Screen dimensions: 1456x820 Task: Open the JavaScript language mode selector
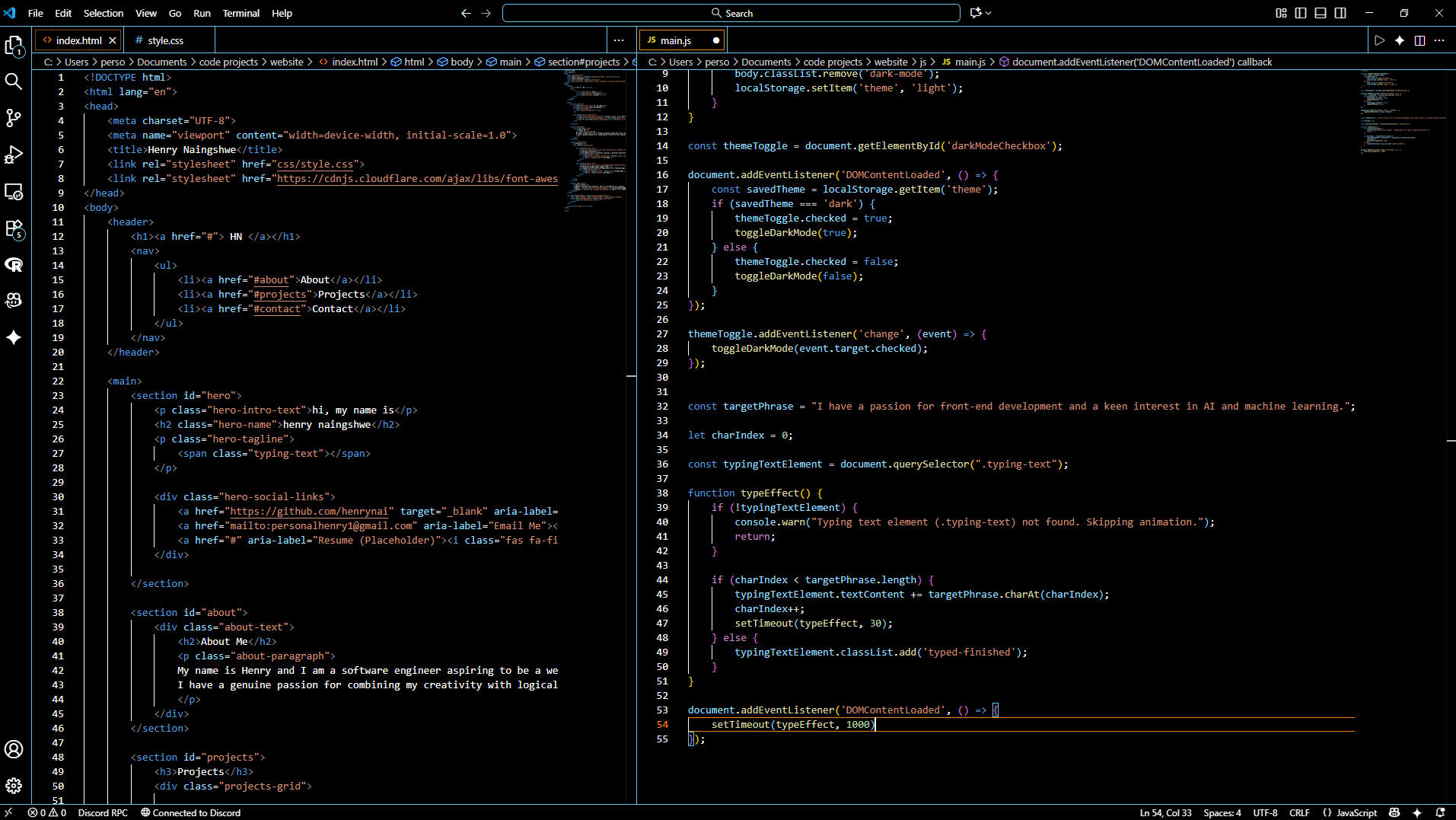(1356, 812)
